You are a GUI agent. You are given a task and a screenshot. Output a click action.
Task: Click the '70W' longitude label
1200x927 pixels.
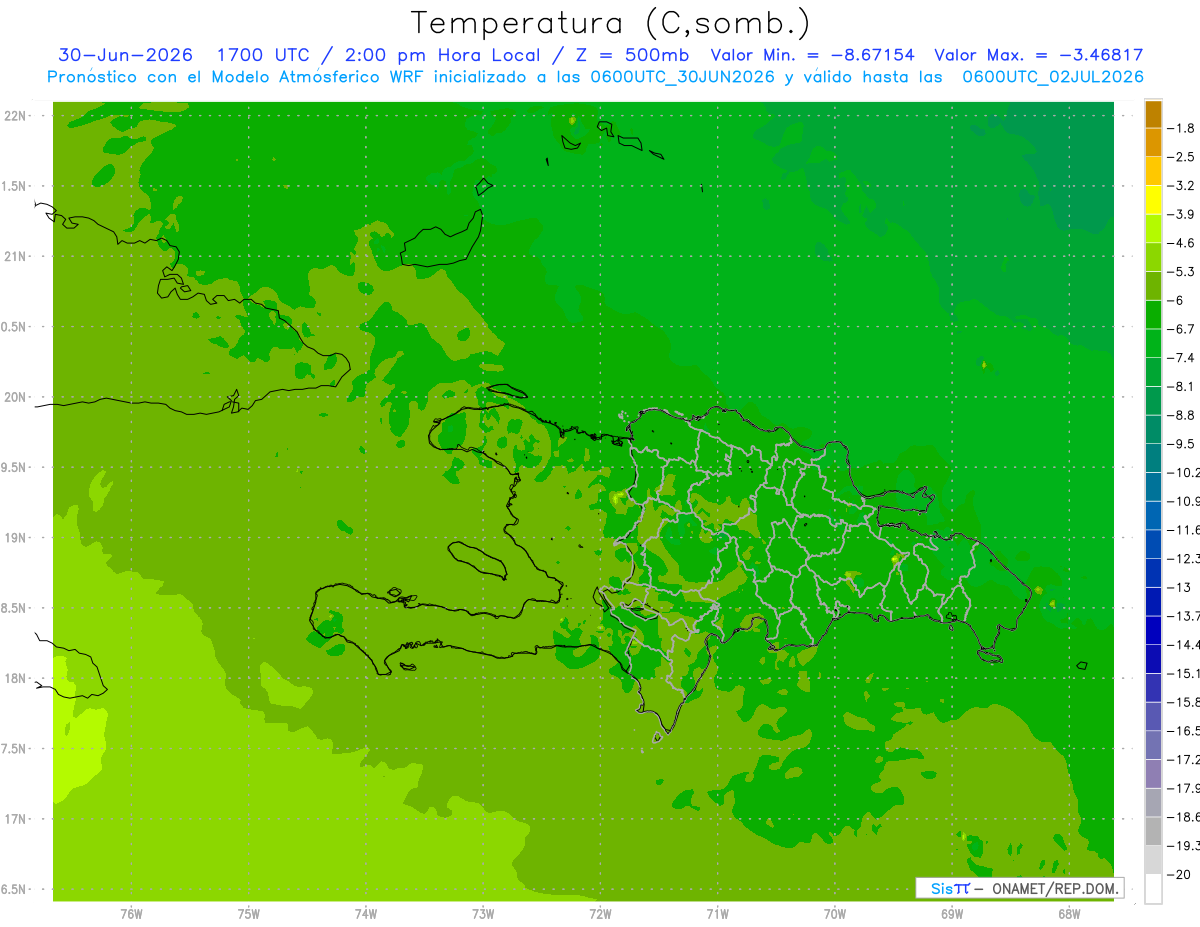pyautogui.click(x=835, y=914)
